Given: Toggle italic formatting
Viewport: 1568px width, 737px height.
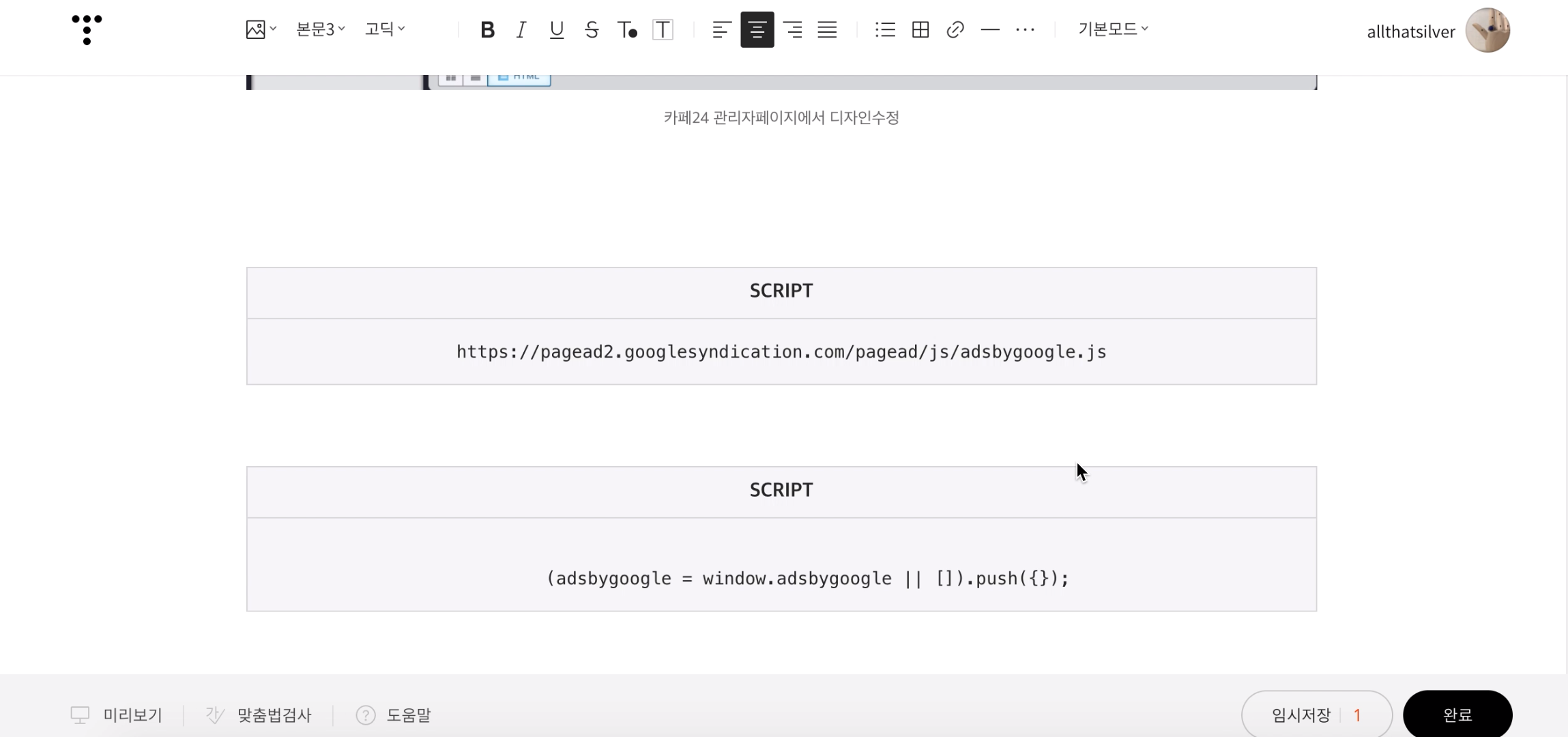Looking at the screenshot, I should [x=521, y=29].
